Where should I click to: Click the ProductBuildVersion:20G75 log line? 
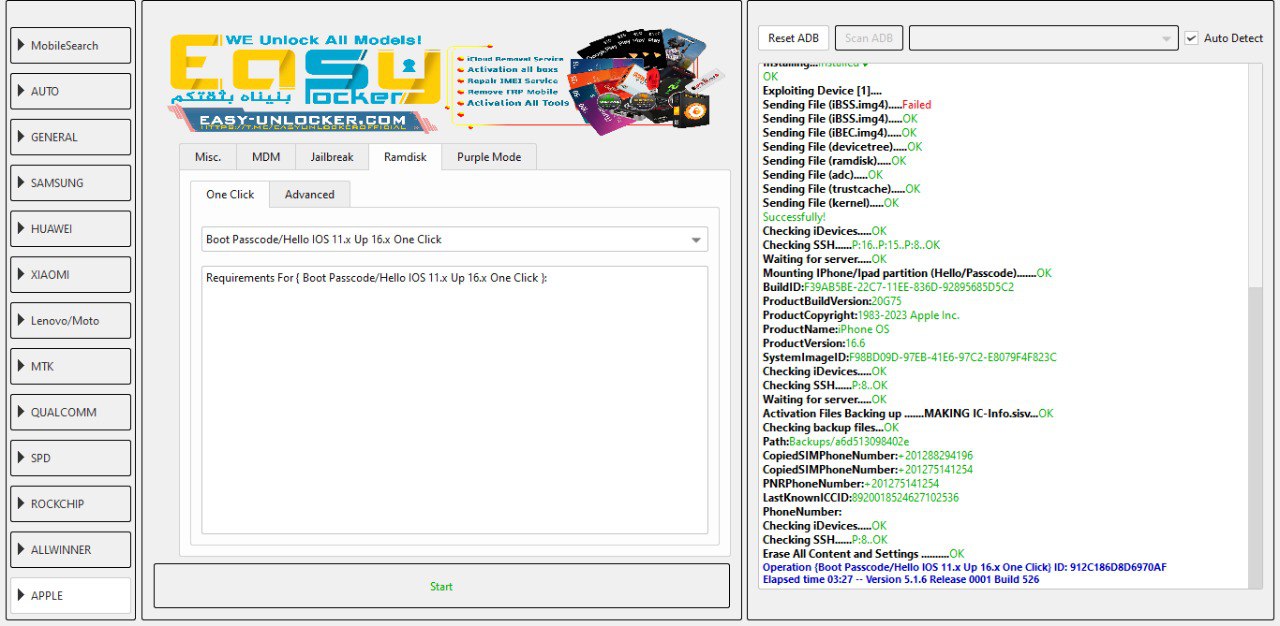pos(832,301)
